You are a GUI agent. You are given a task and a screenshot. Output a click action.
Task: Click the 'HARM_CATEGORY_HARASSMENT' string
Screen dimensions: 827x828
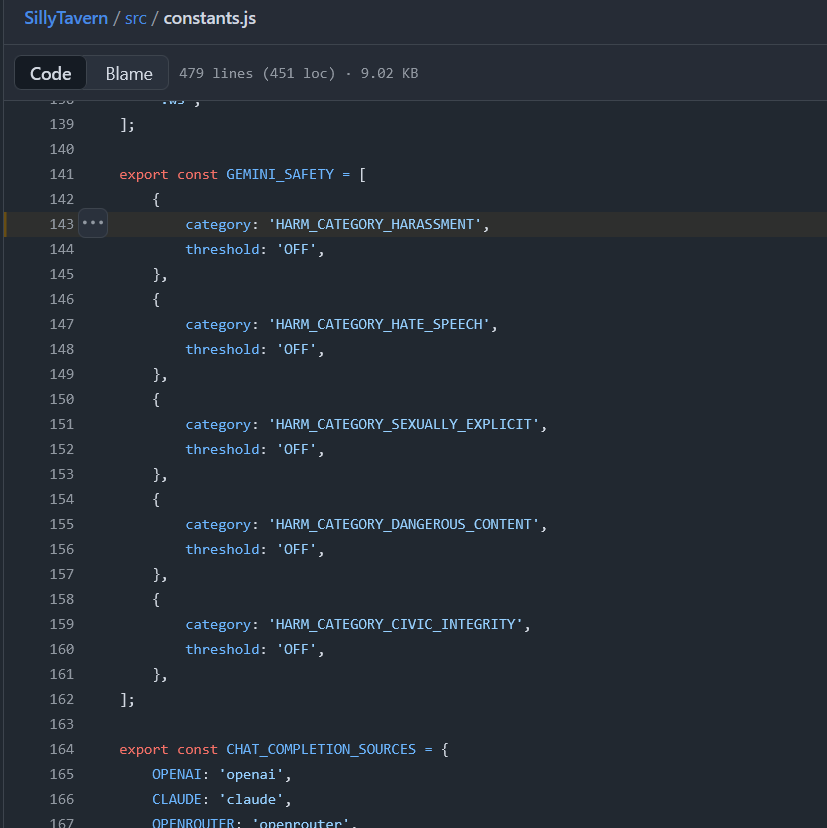(x=376, y=224)
